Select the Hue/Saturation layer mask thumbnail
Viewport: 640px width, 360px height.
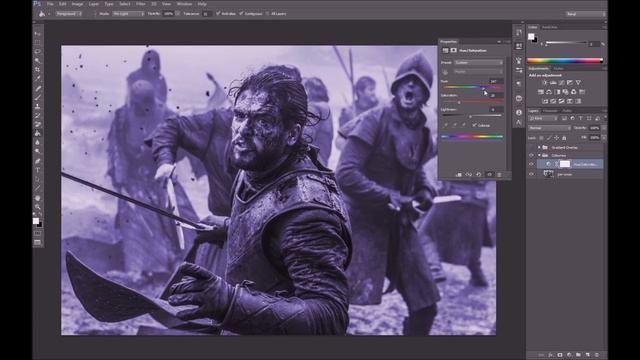(x=565, y=164)
